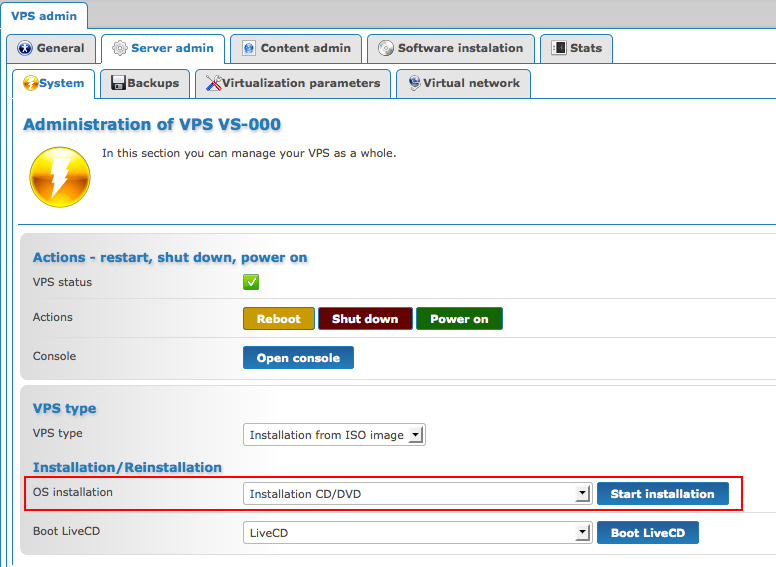Click the Boot LiveCD button
Image resolution: width=776 pixels, height=567 pixels.
coord(648,532)
